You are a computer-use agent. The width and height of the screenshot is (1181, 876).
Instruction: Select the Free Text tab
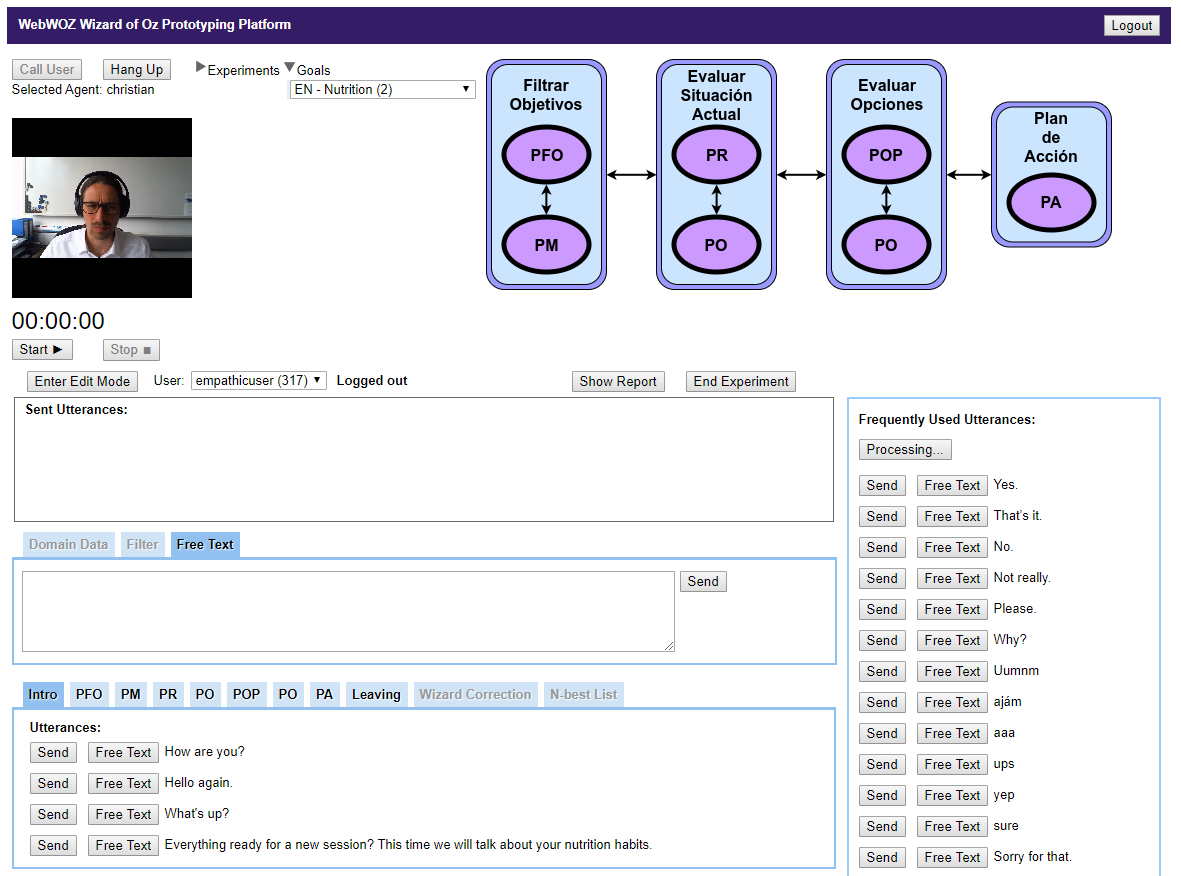coord(205,544)
